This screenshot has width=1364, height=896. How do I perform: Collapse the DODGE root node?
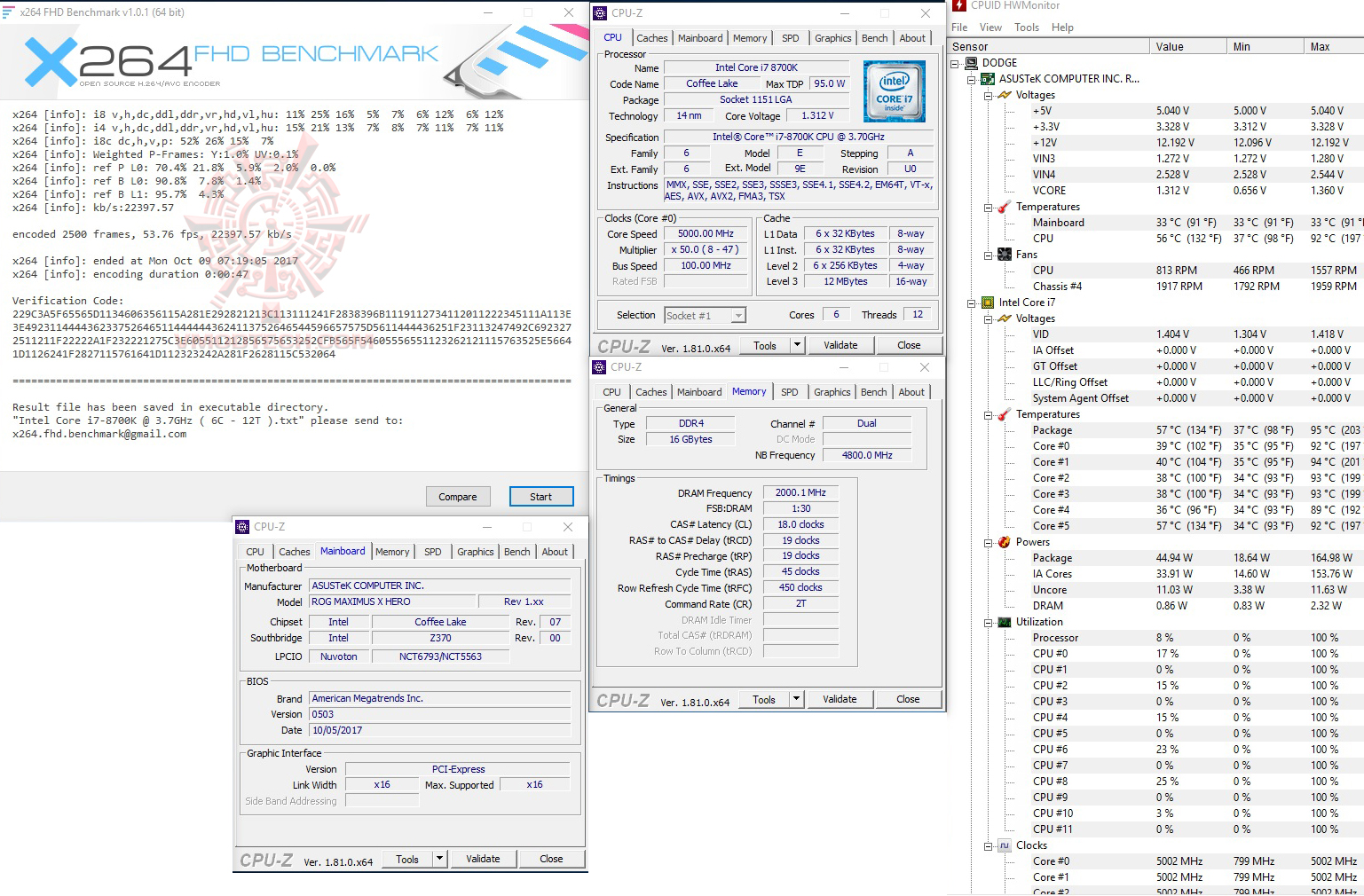tap(955, 63)
